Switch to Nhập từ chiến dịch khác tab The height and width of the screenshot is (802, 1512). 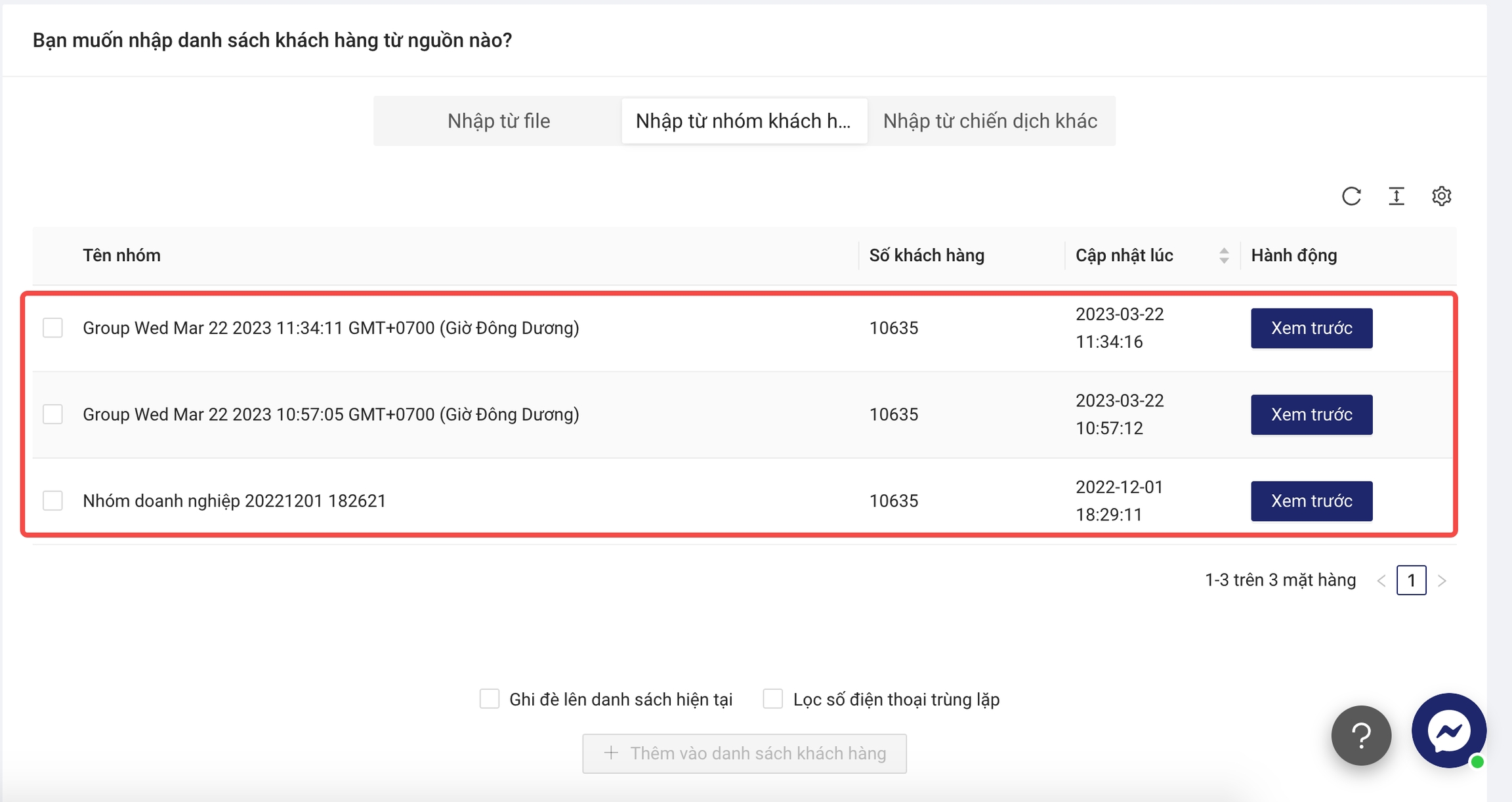990,121
